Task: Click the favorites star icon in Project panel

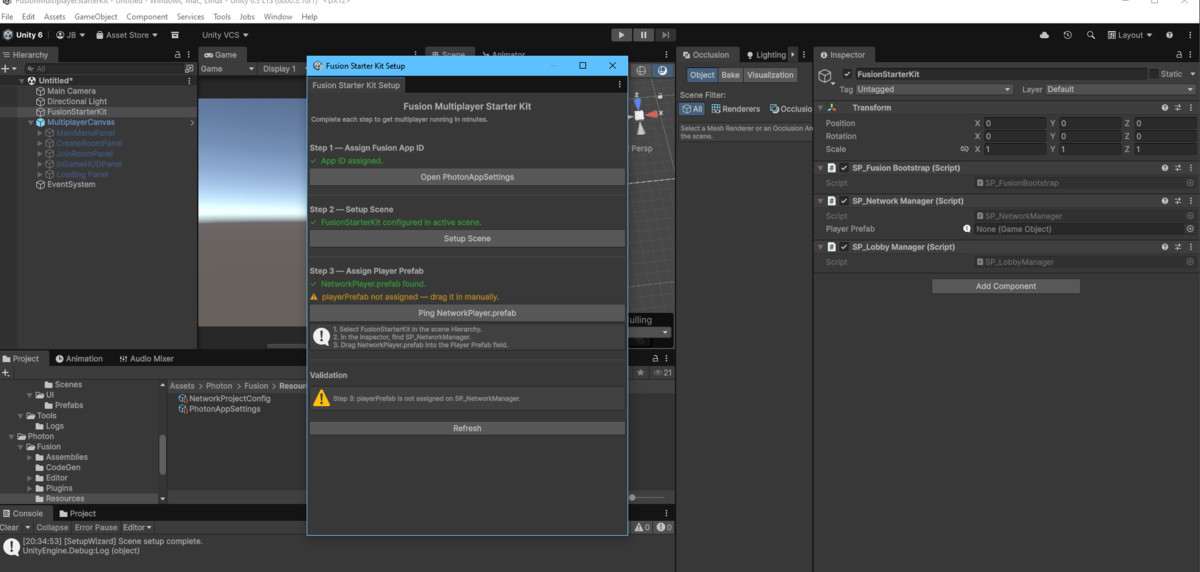Action: [641, 373]
